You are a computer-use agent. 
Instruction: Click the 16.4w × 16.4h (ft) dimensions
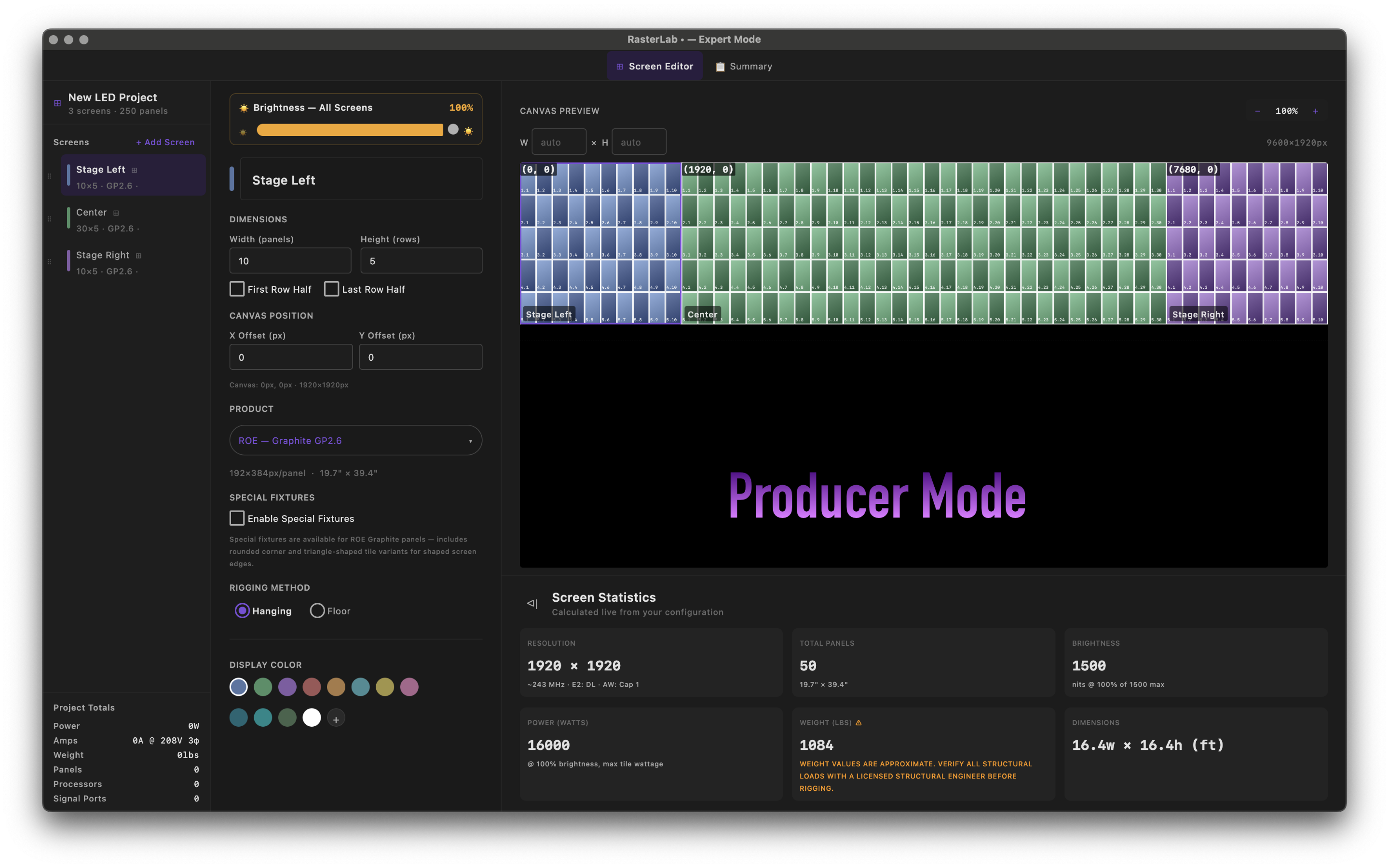point(1148,745)
